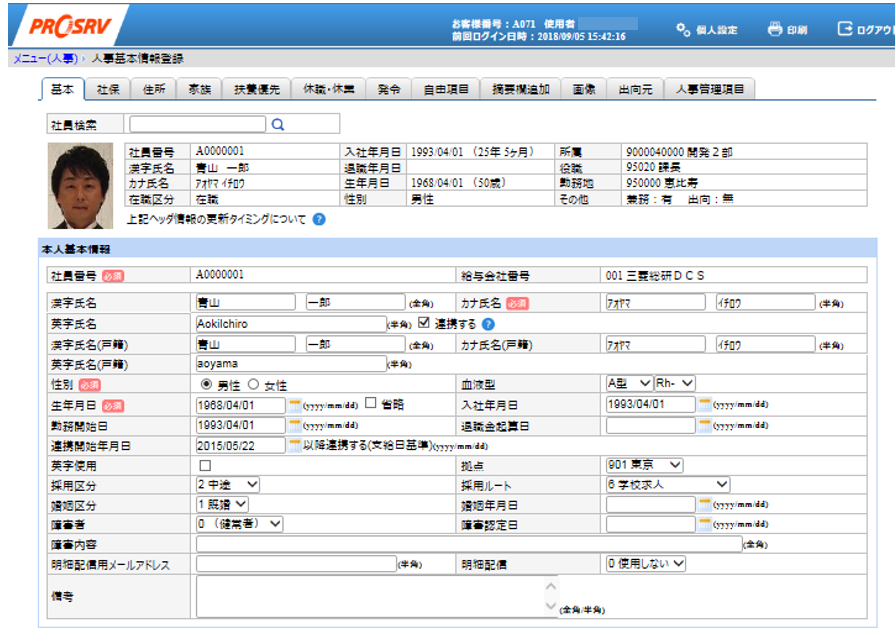Open 個人設定 gear settings

684,29
